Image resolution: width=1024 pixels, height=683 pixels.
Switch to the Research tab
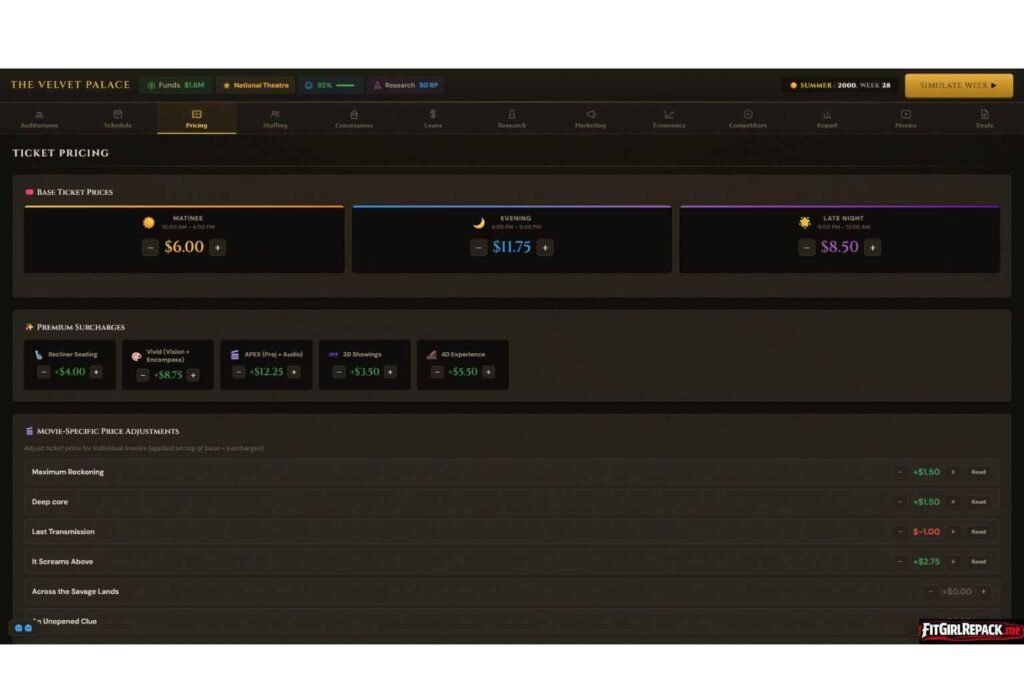click(511, 119)
